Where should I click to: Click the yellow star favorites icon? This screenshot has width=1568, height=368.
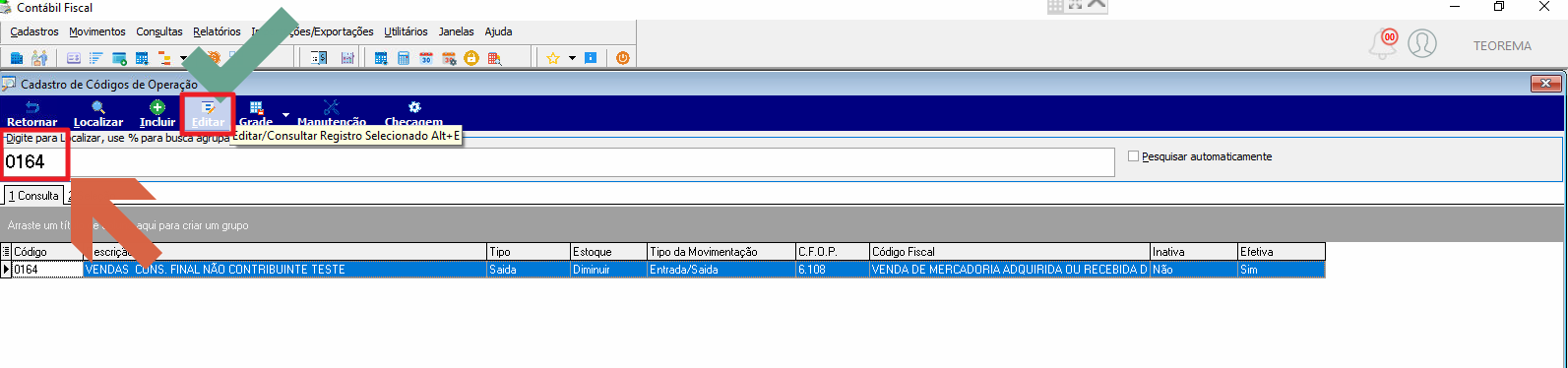(553, 58)
